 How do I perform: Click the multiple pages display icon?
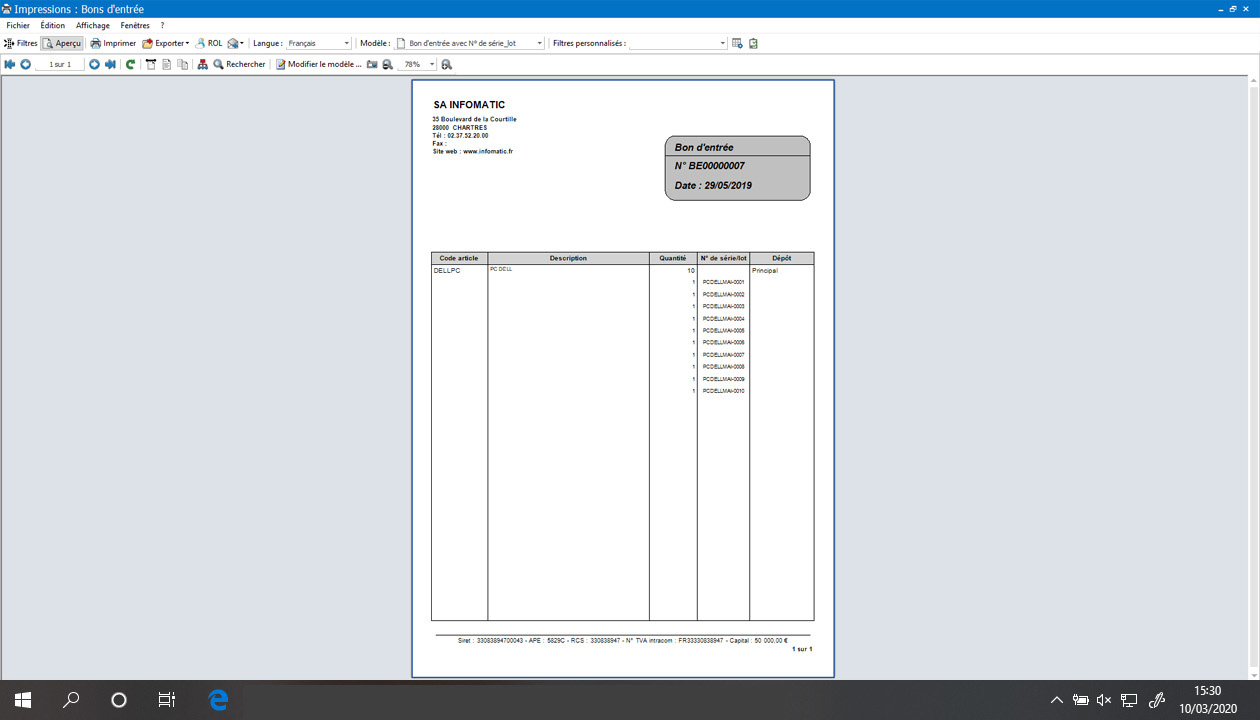click(x=182, y=64)
